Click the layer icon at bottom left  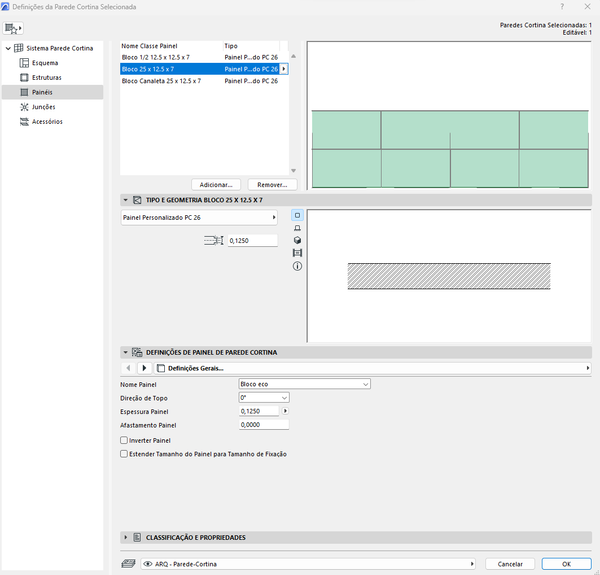click(129, 564)
